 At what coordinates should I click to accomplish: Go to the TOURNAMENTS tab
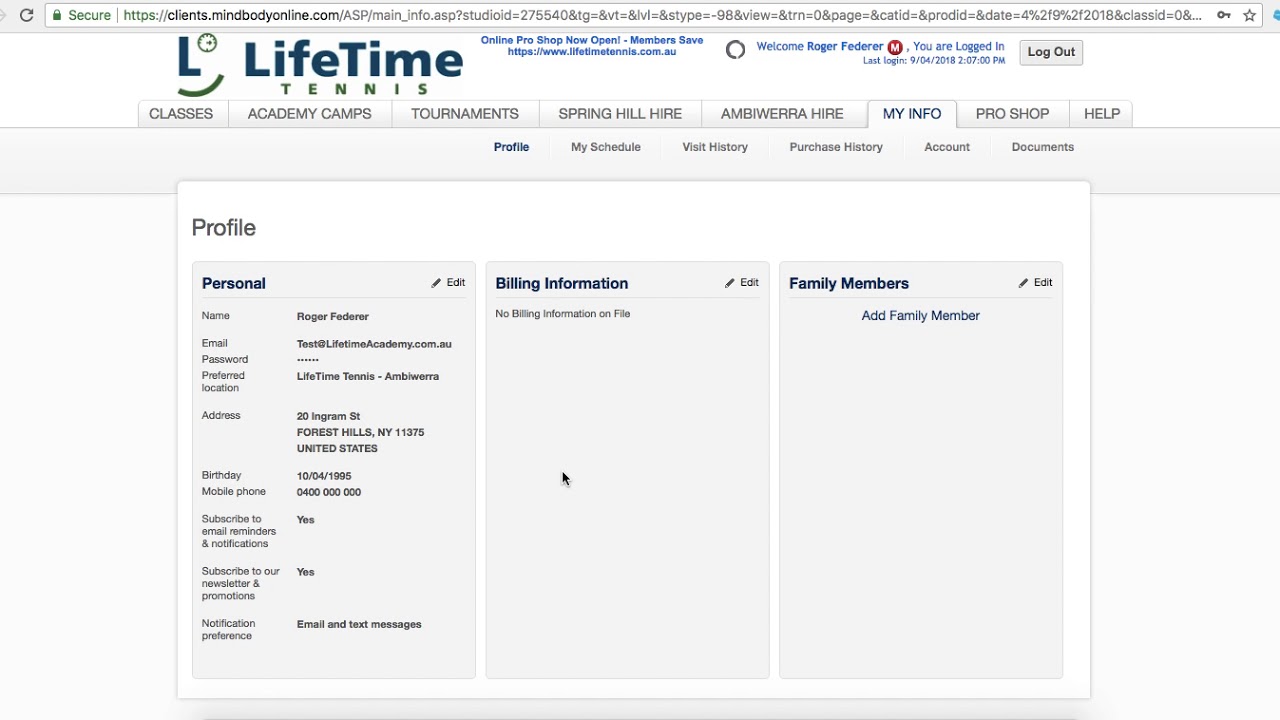point(465,114)
